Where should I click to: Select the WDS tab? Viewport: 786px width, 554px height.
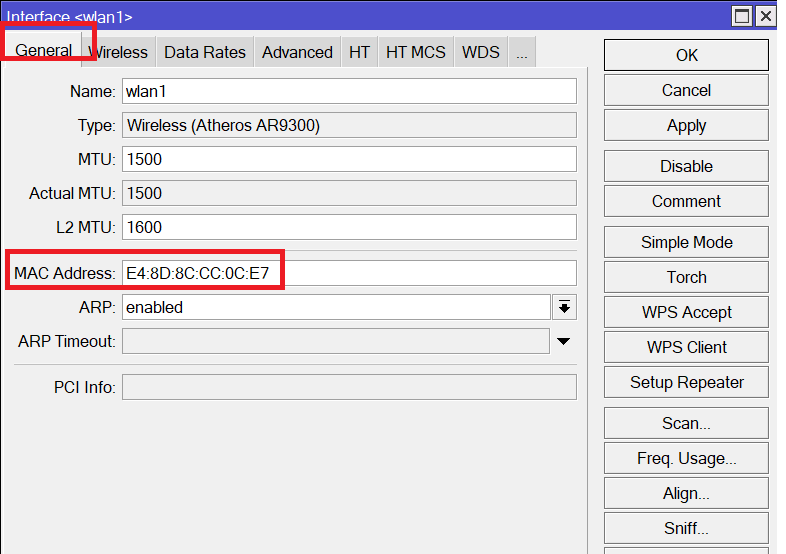click(481, 52)
